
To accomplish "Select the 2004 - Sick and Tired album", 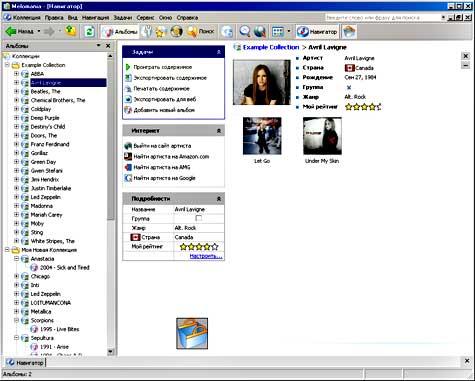I will (65, 267).
